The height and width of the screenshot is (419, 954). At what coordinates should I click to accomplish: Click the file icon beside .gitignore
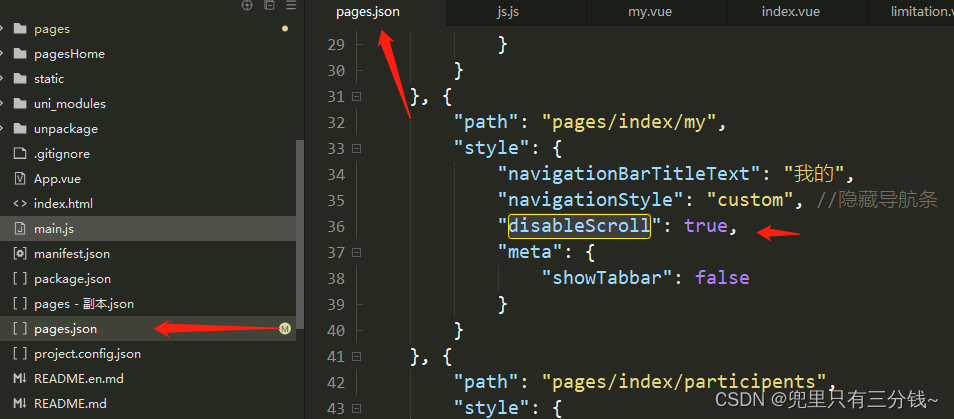tap(20, 154)
